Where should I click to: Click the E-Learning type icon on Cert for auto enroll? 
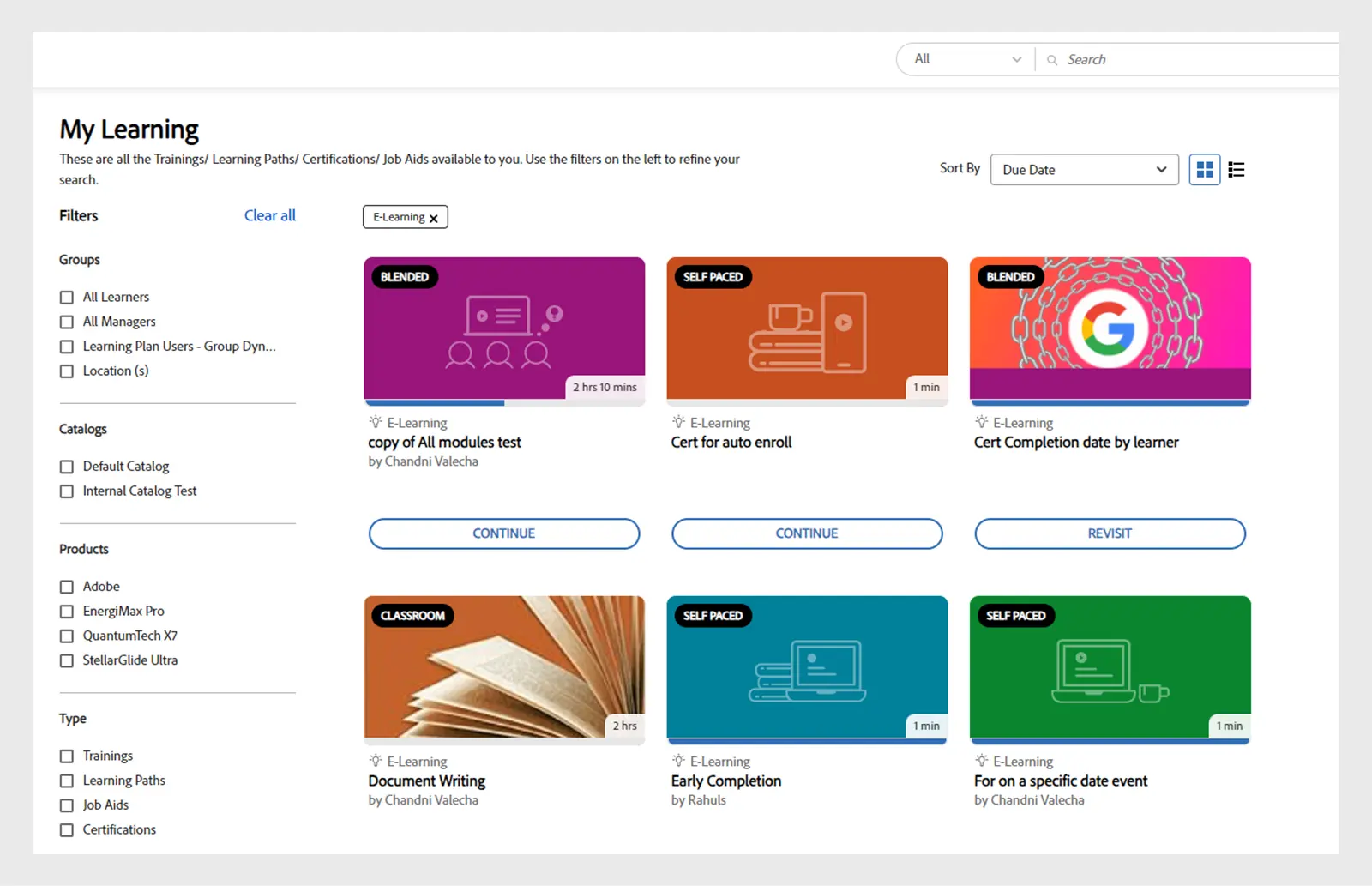(677, 422)
